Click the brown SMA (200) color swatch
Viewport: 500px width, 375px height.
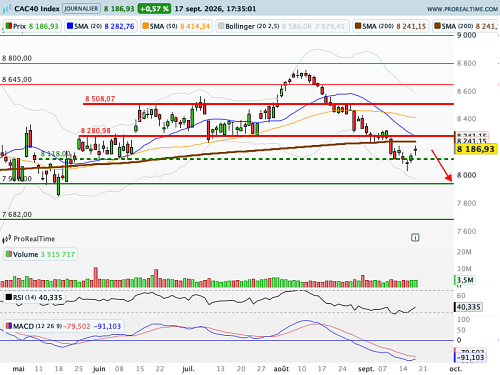point(358,26)
